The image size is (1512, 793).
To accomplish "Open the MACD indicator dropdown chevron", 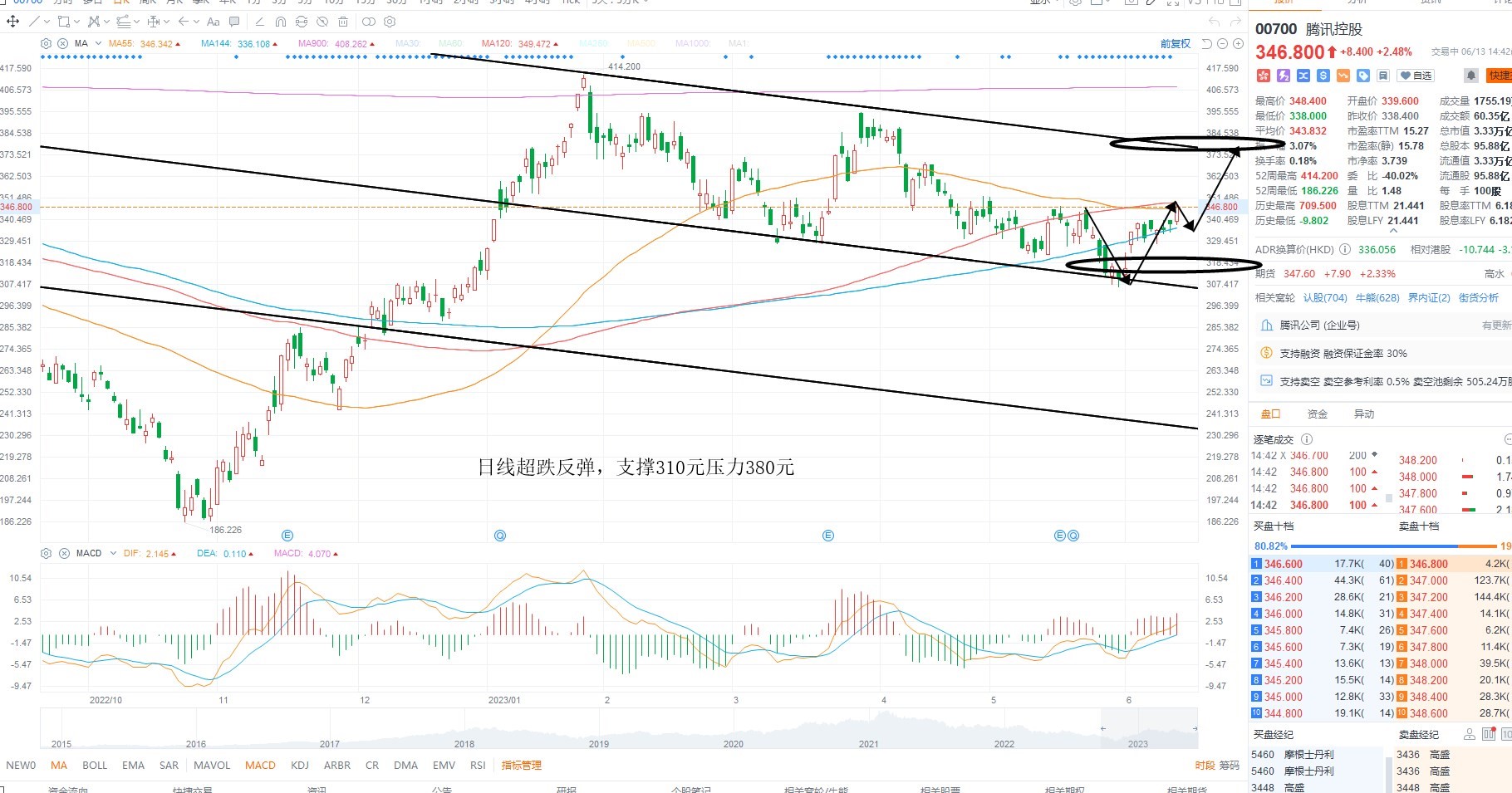I will [x=112, y=553].
